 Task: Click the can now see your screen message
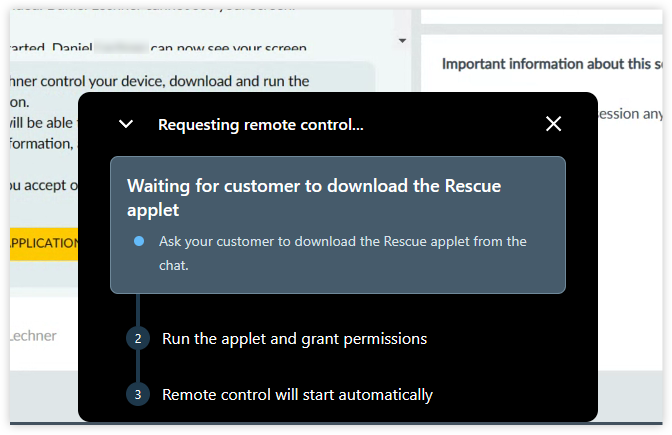tap(228, 46)
